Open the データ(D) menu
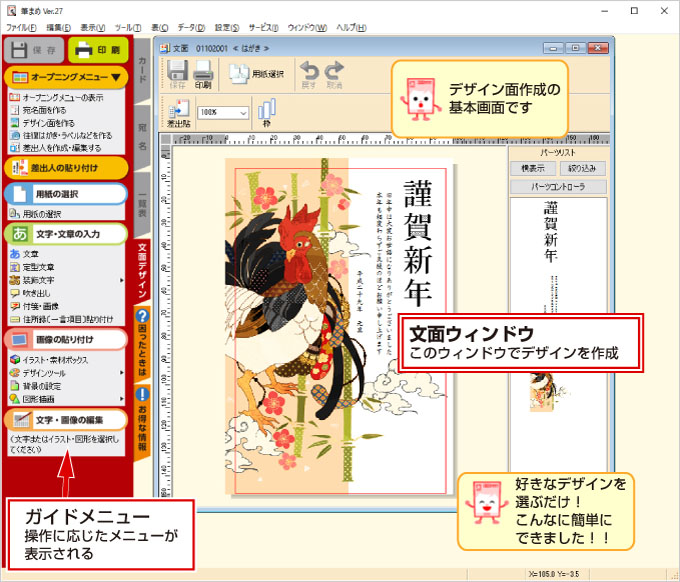This screenshot has width=680, height=582. point(191,28)
